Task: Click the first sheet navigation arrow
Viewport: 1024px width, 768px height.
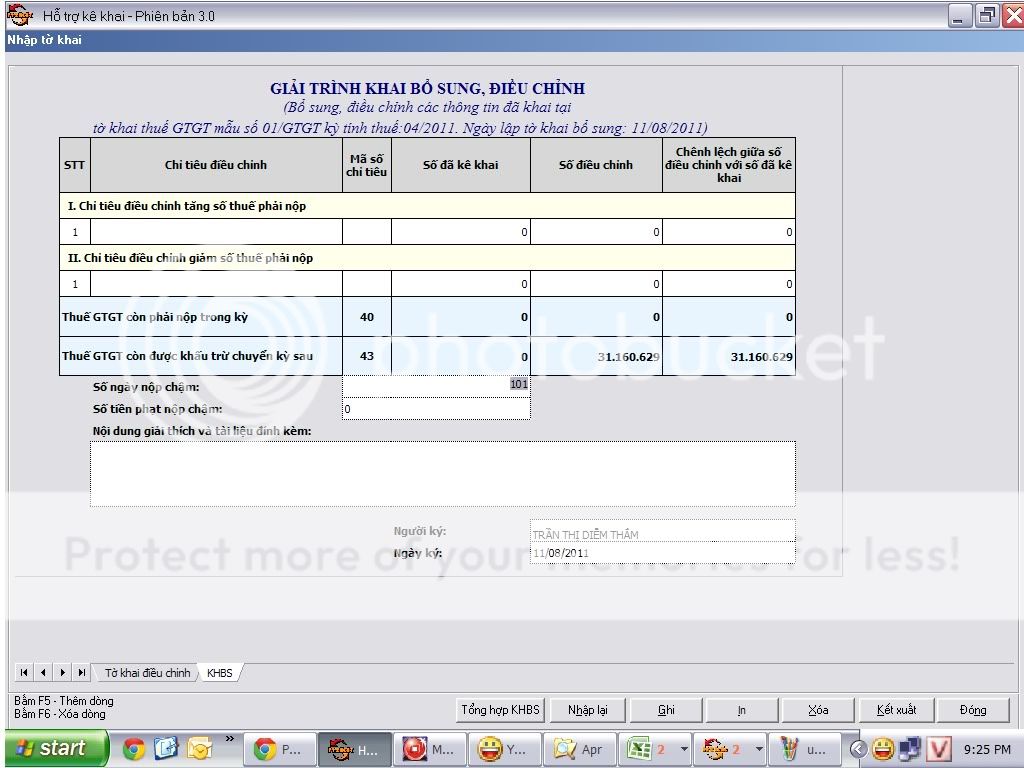Action: [24, 673]
